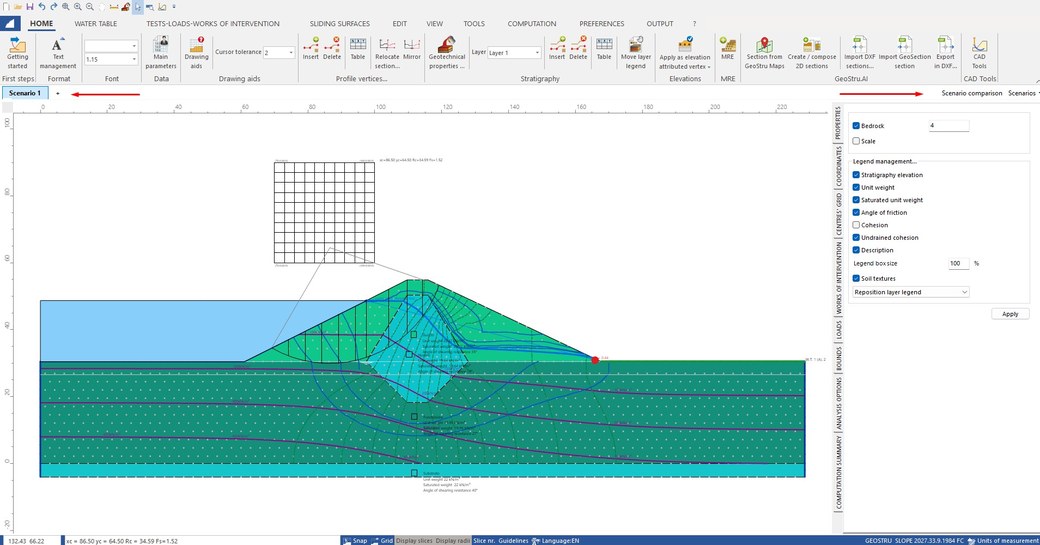Enable the Scale checkbox
1040x545 pixels.
[856, 141]
